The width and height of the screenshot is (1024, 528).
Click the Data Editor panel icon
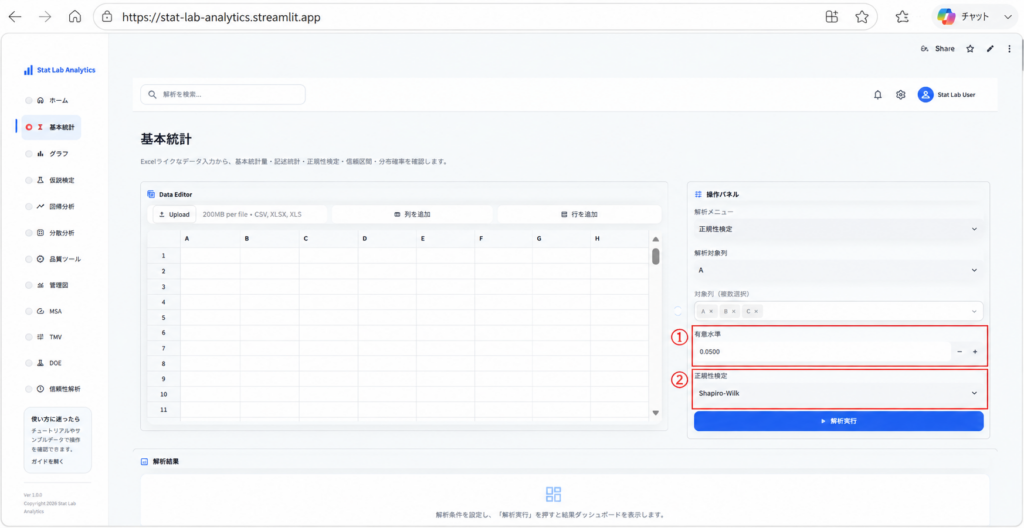coord(151,194)
